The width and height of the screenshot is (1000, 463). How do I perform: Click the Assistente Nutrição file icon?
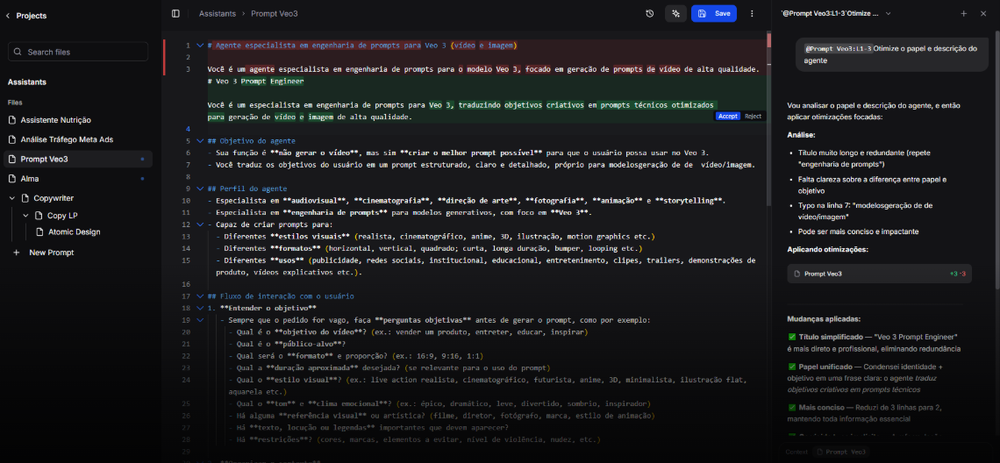pyautogui.click(x=12, y=120)
